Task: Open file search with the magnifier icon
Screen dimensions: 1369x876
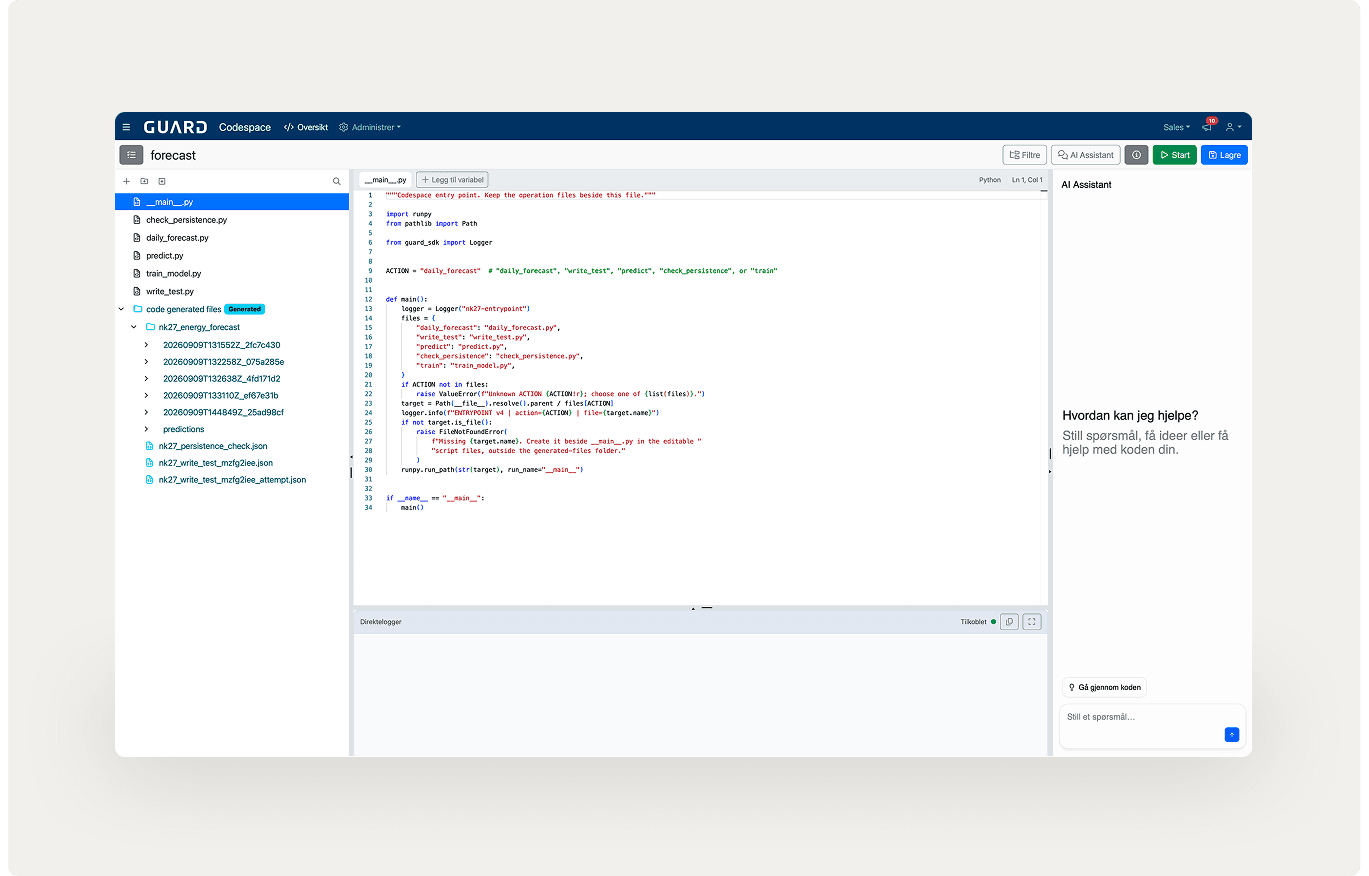Action: pos(337,181)
